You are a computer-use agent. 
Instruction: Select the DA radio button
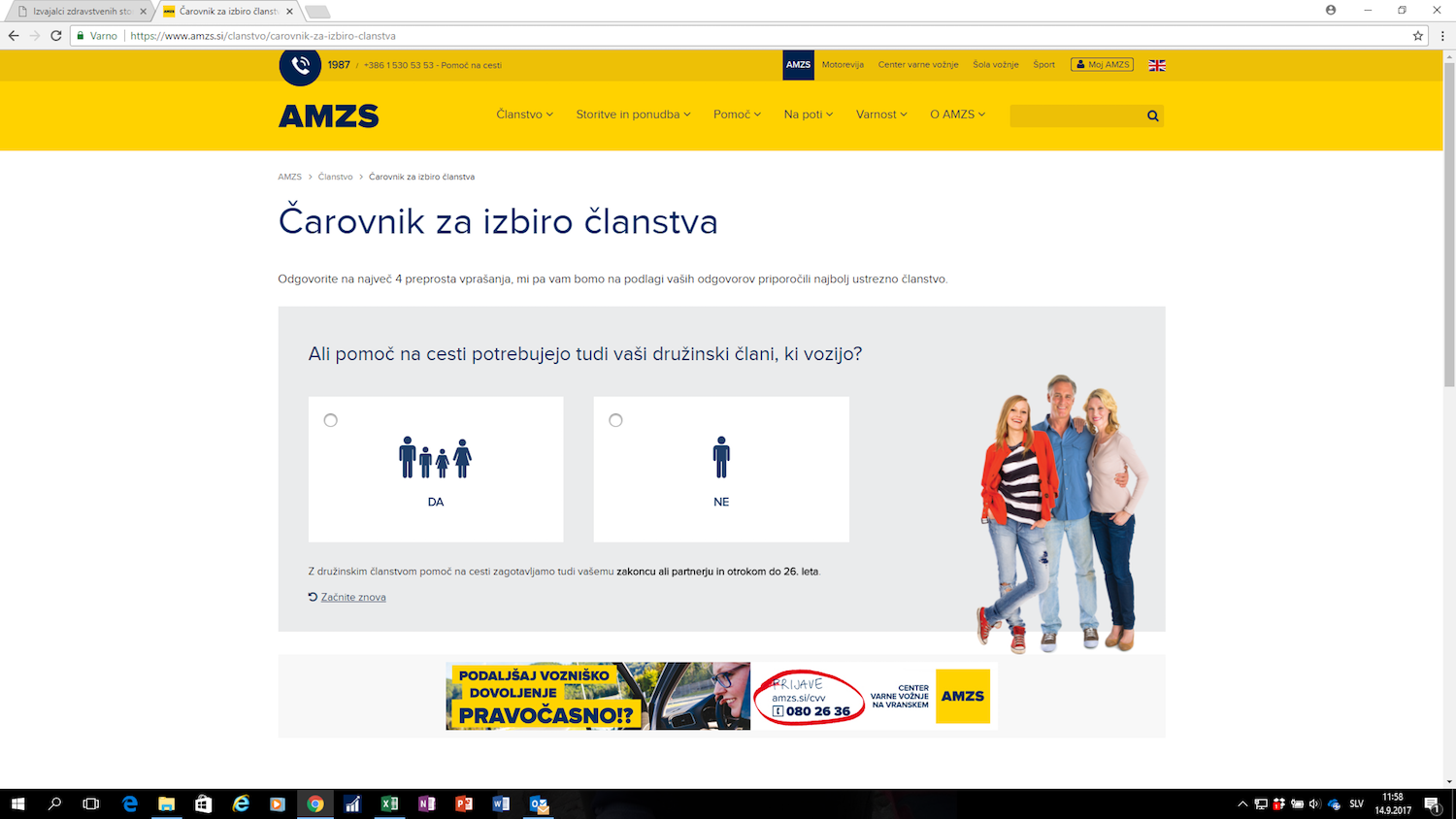tap(331, 420)
